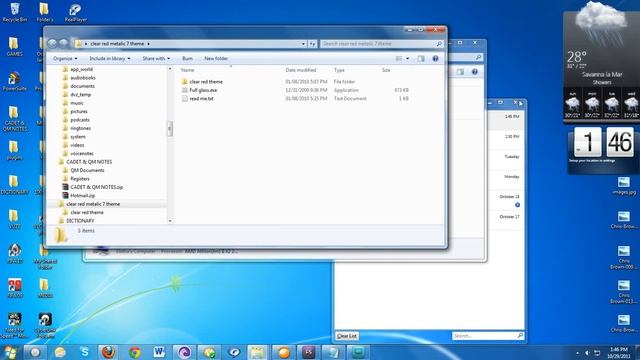The width and height of the screenshot is (640, 360).
Task: Select the GAMES folder on desktop
Action: (14, 46)
